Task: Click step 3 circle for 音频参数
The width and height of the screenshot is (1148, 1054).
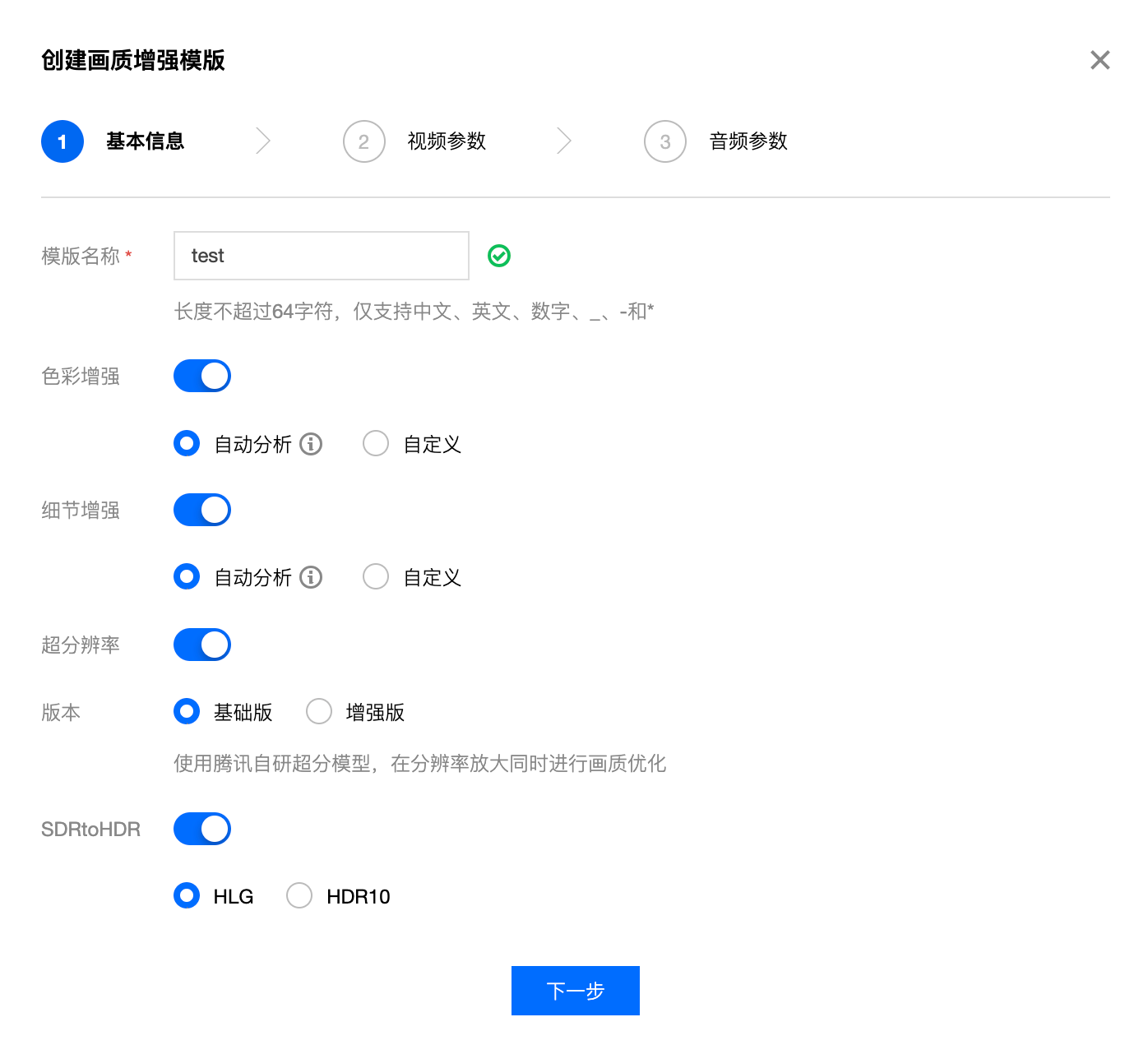Action: [664, 141]
